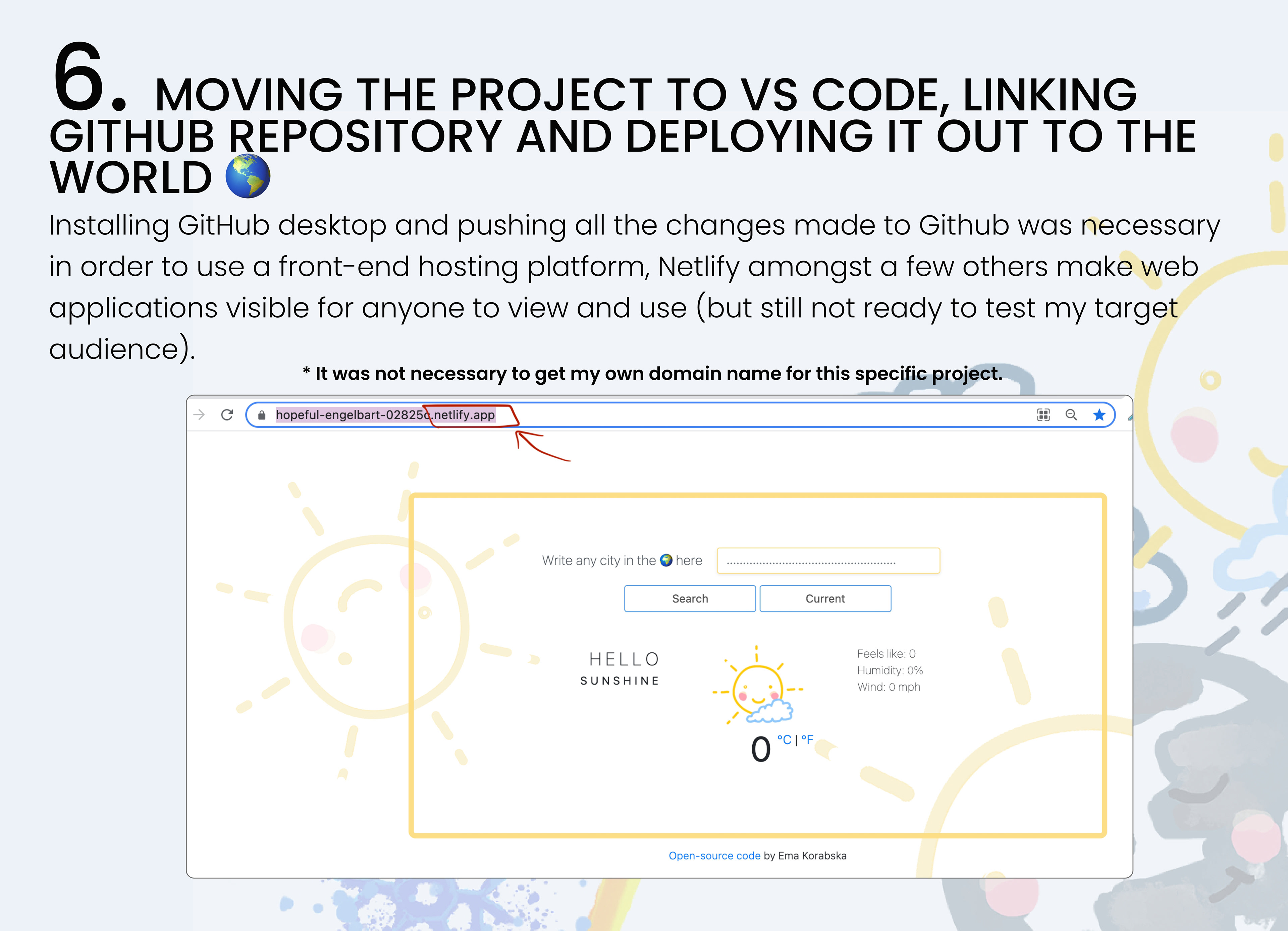
Task: Click the sun weather icon
Action: pos(758,686)
